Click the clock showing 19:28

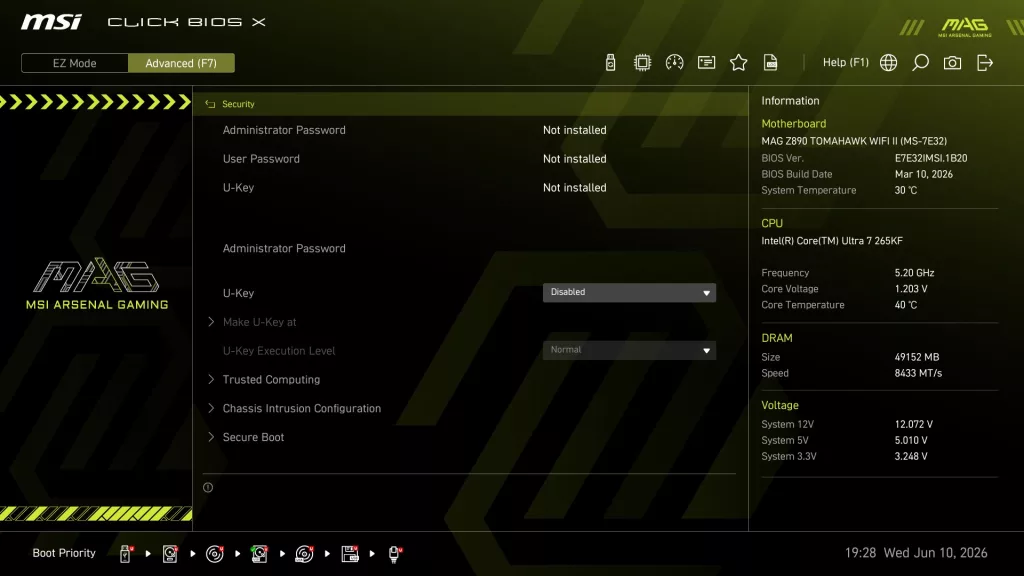click(x=860, y=553)
